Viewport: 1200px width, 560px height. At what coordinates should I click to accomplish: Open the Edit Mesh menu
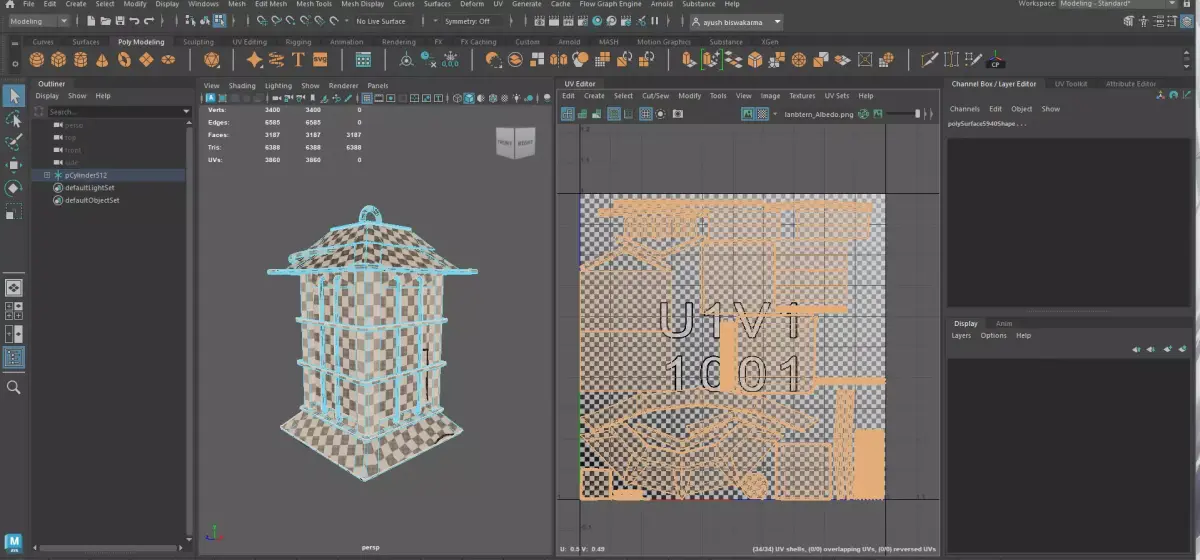(270, 4)
